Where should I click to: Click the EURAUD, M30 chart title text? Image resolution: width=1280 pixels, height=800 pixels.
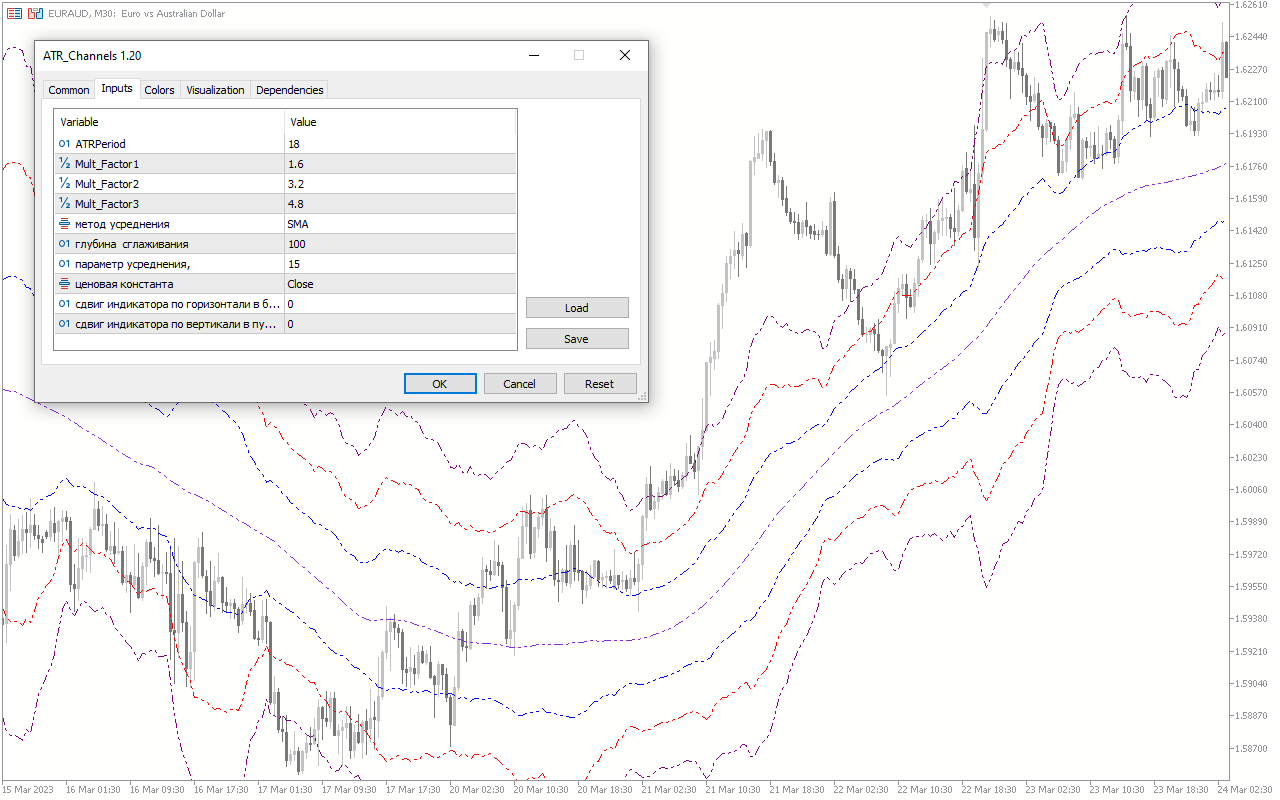coord(137,14)
